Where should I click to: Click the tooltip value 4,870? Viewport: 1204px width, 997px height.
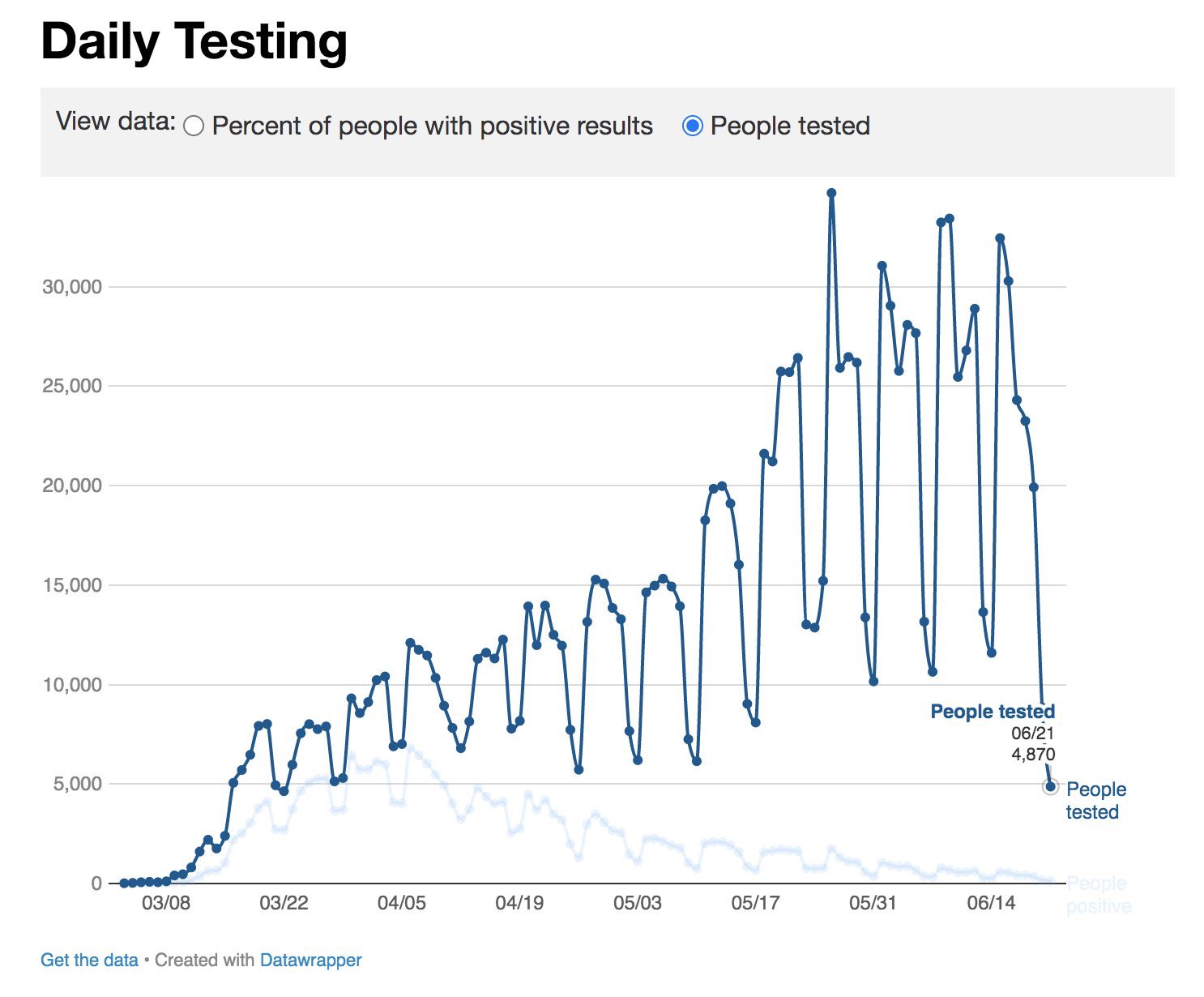click(1033, 755)
